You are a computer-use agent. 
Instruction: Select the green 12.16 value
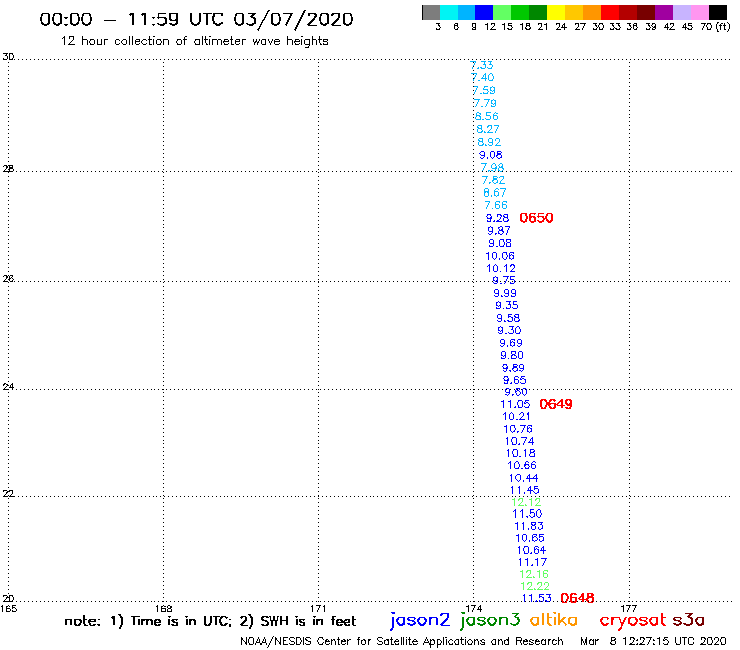[534, 574]
